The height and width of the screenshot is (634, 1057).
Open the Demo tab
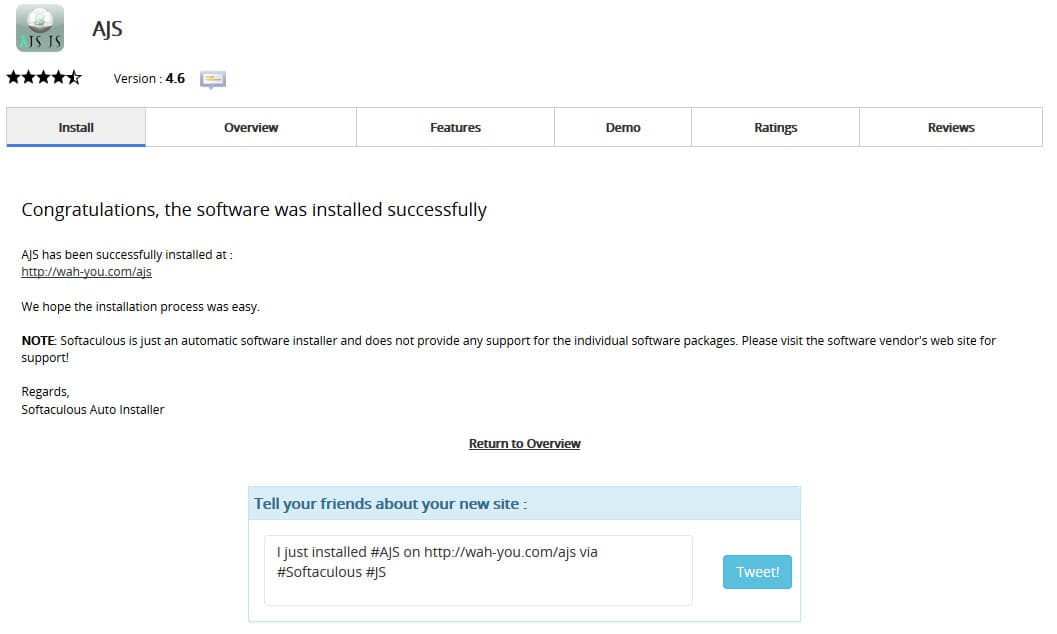tap(623, 127)
